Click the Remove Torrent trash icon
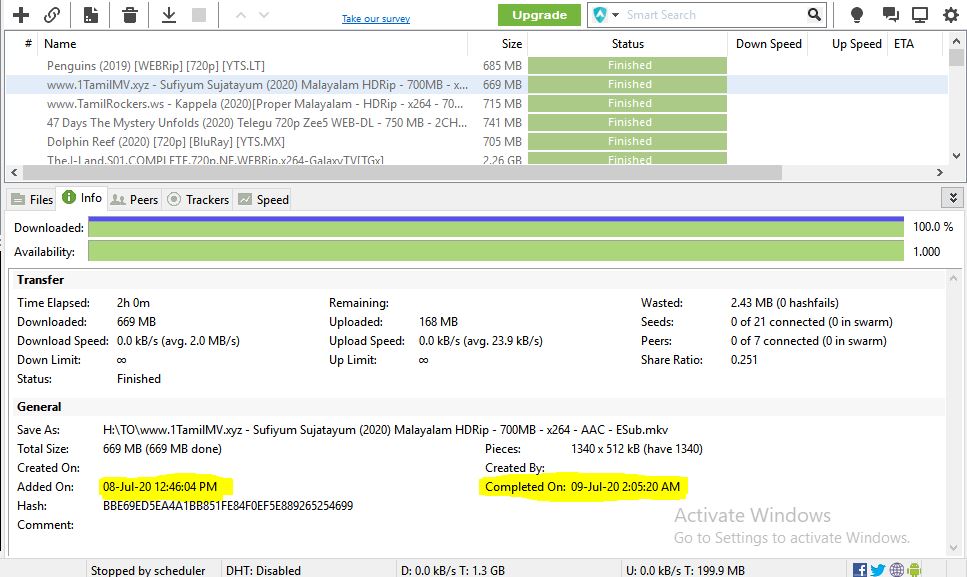The width and height of the screenshot is (967, 577). [x=130, y=15]
